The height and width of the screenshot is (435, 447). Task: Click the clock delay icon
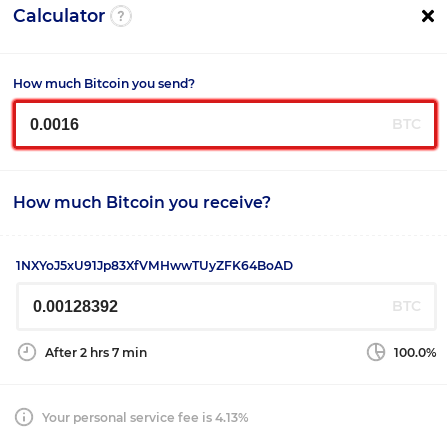pyautogui.click(x=27, y=352)
